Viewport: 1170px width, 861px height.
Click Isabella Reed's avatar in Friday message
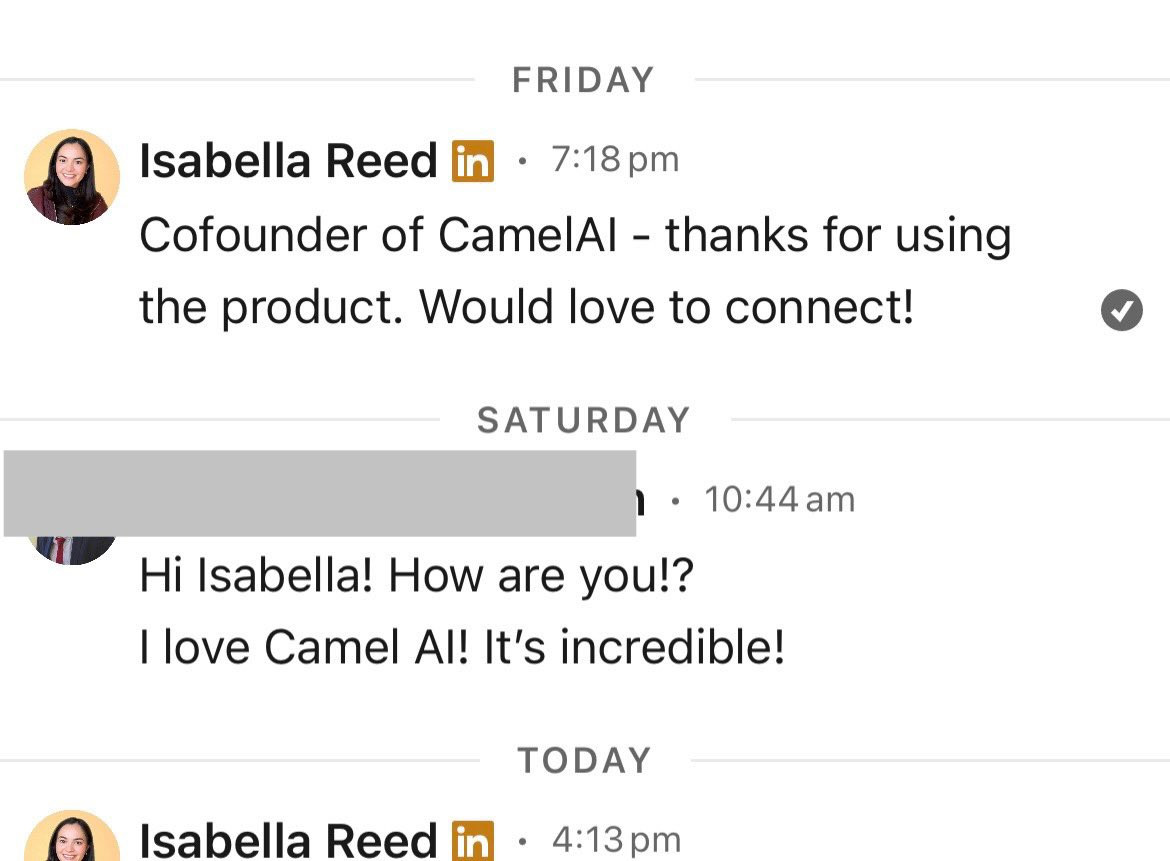72,177
